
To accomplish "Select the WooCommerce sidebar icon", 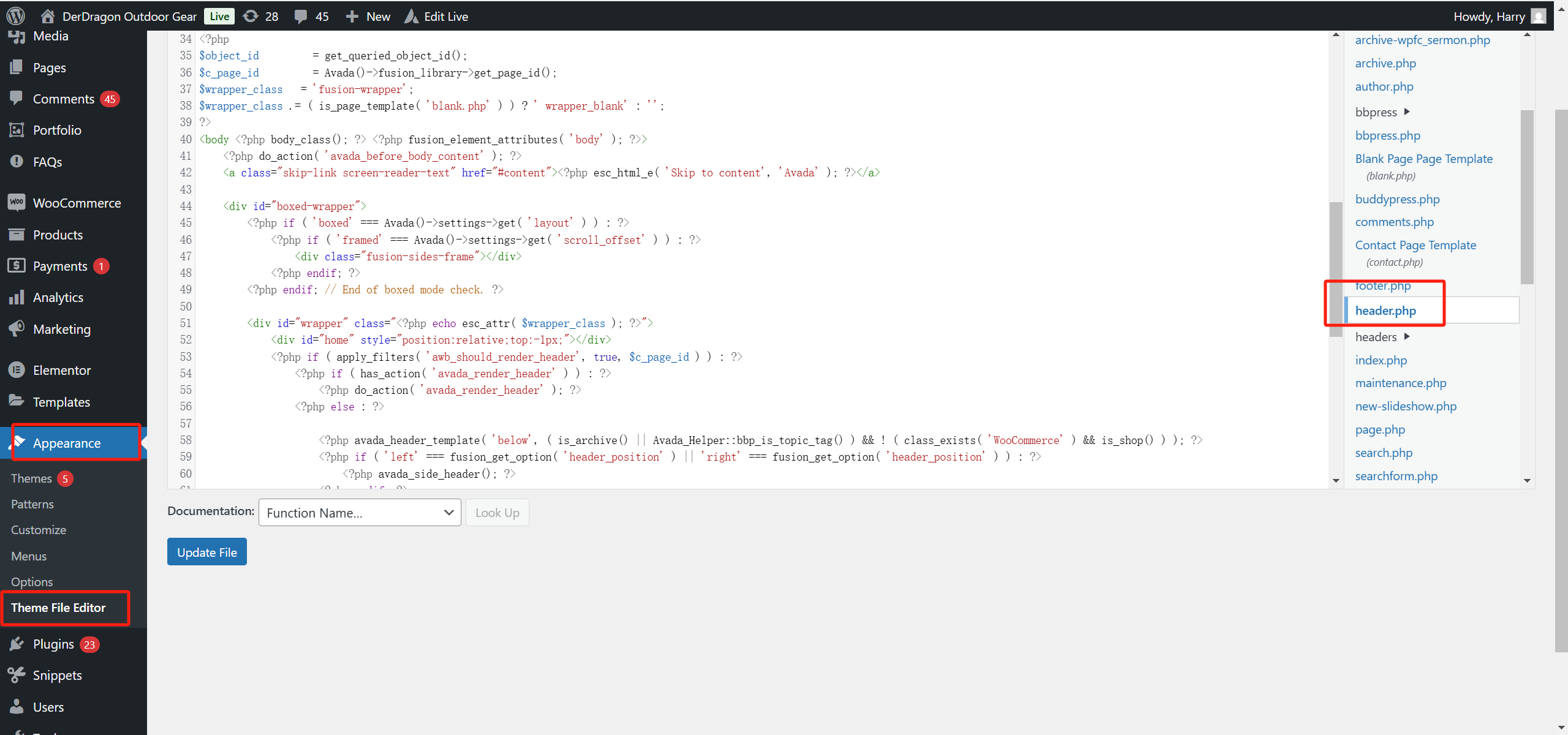I will tap(17, 203).
